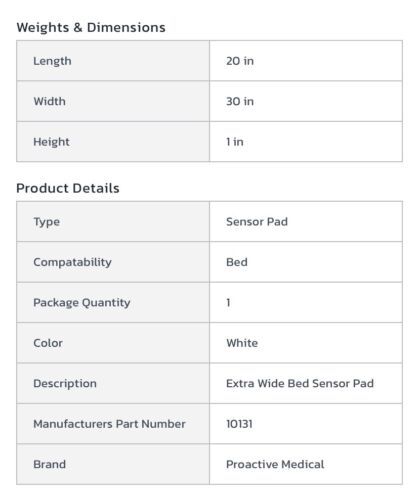Click the Proactive Medical brand value
The image size is (419, 500).
tap(275, 464)
